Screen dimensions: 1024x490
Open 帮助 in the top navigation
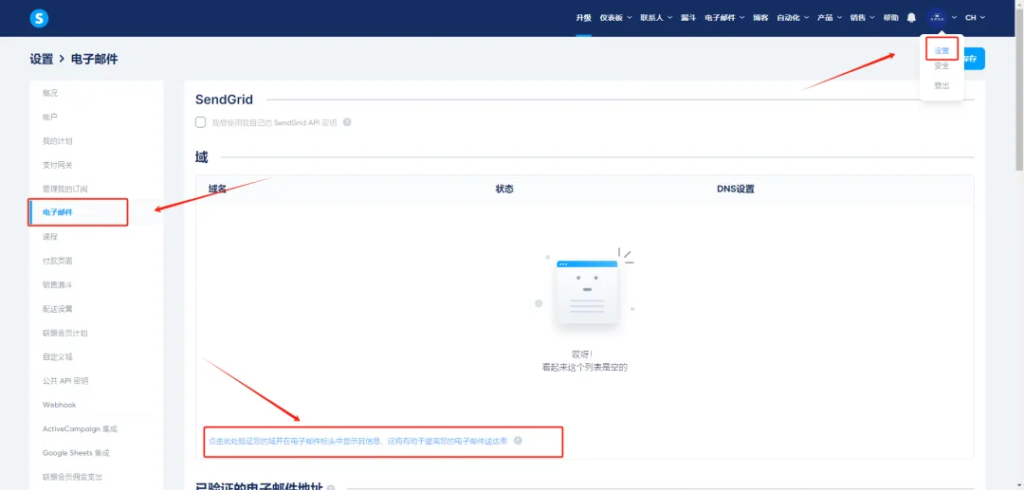click(x=891, y=18)
